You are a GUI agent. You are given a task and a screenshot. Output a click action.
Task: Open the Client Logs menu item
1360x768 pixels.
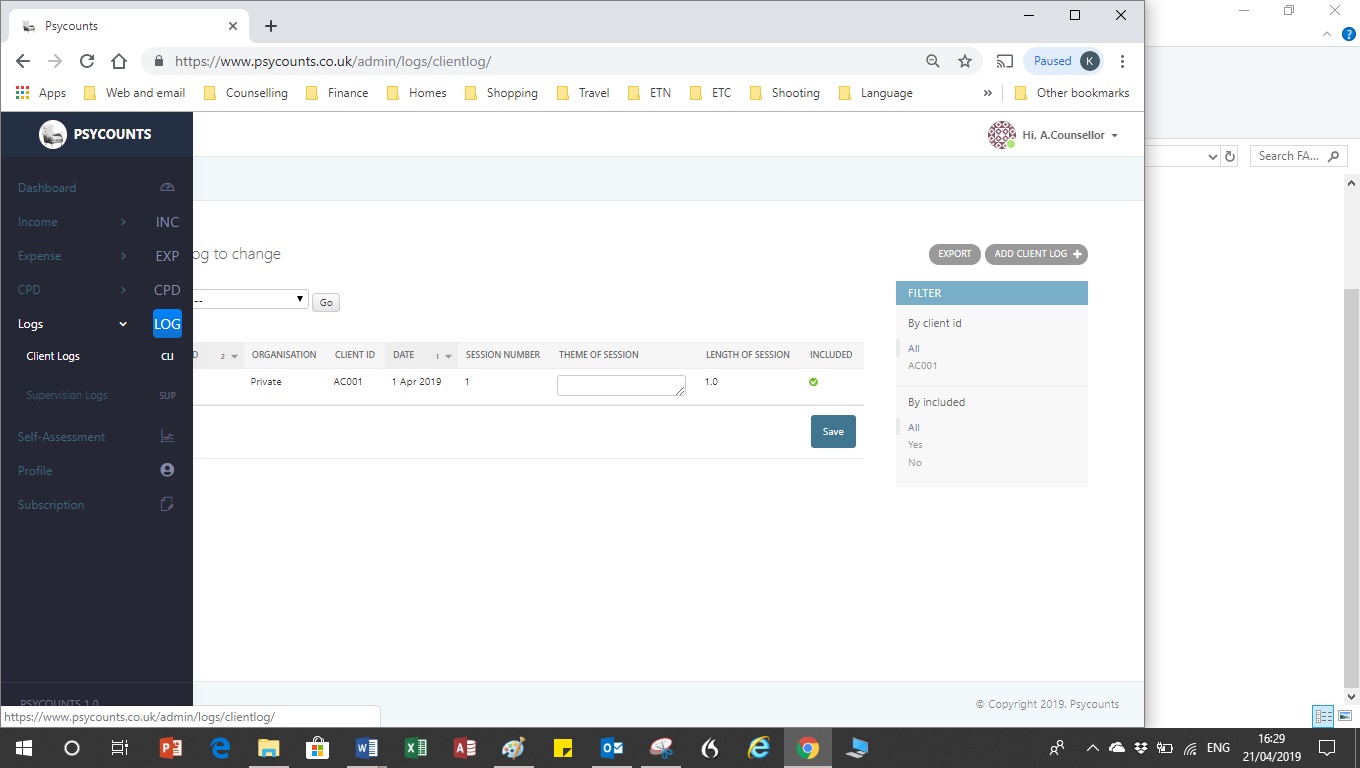point(53,356)
